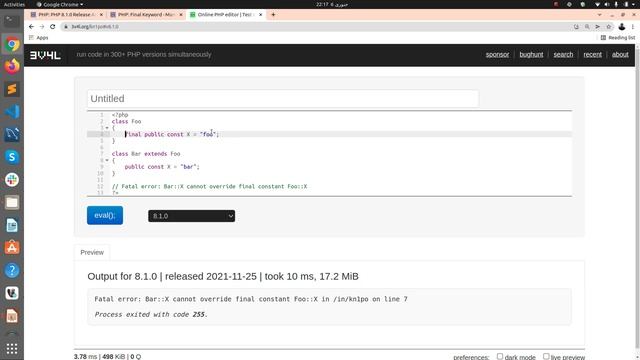Show applications grid in the dock

point(12,348)
